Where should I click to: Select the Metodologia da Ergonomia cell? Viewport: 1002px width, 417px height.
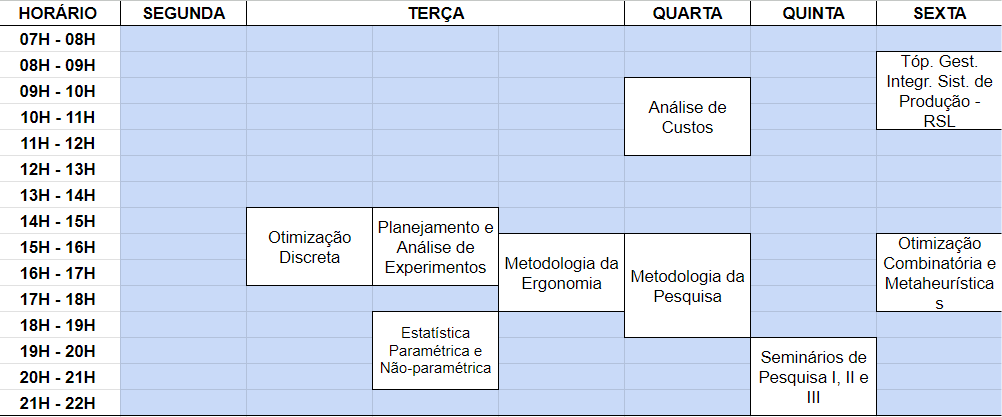tap(561, 273)
